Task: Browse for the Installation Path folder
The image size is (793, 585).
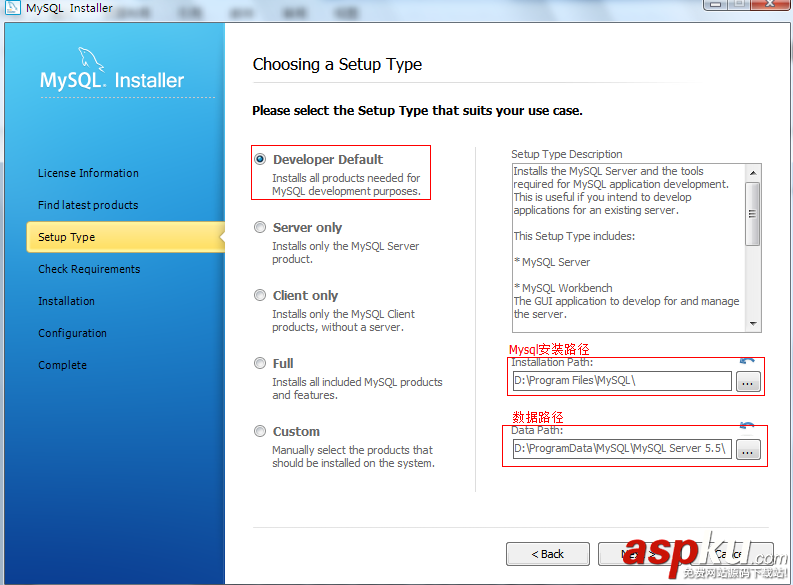Action: click(748, 382)
